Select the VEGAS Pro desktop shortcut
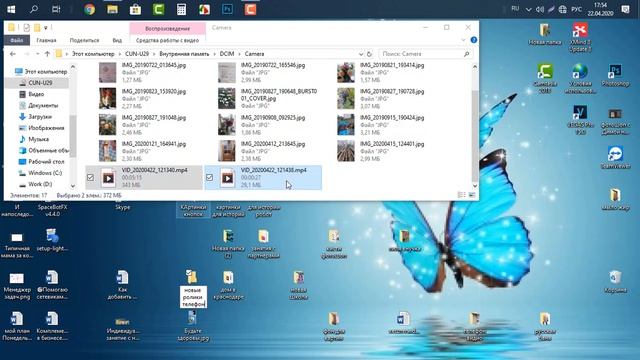640x360 pixels. pyautogui.click(x=580, y=120)
